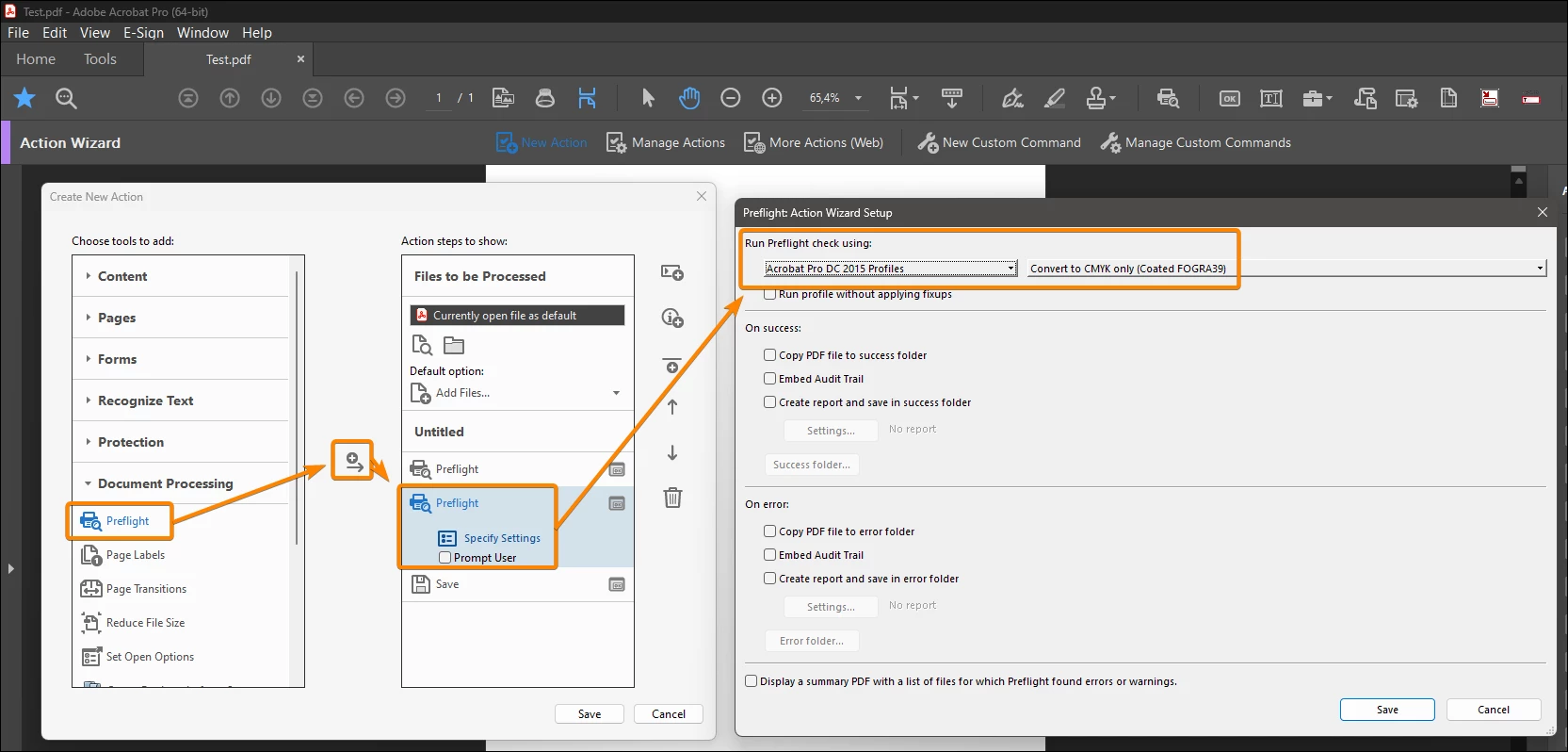Image resolution: width=1568 pixels, height=752 pixels.
Task: Check Copy PDF file to error folder
Action: [x=770, y=531]
